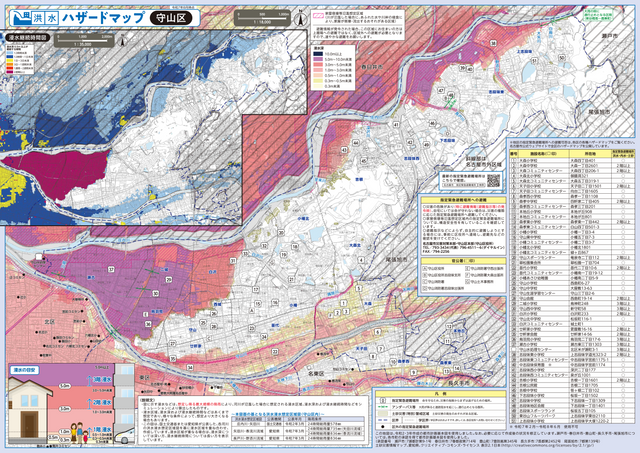Screen dimensions: 640x453
Task: Click shelter marker number 17
Action: pyautogui.click(x=256, y=289)
